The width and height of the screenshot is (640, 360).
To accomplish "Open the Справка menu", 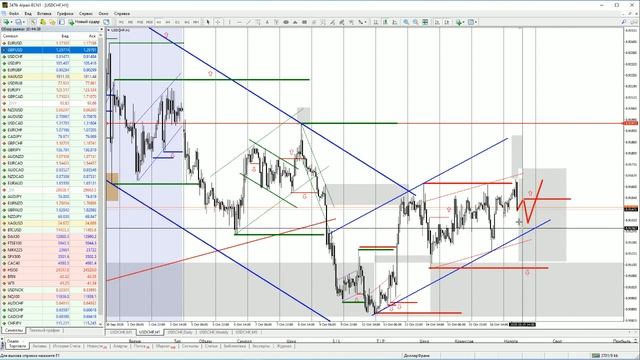I will point(122,13).
